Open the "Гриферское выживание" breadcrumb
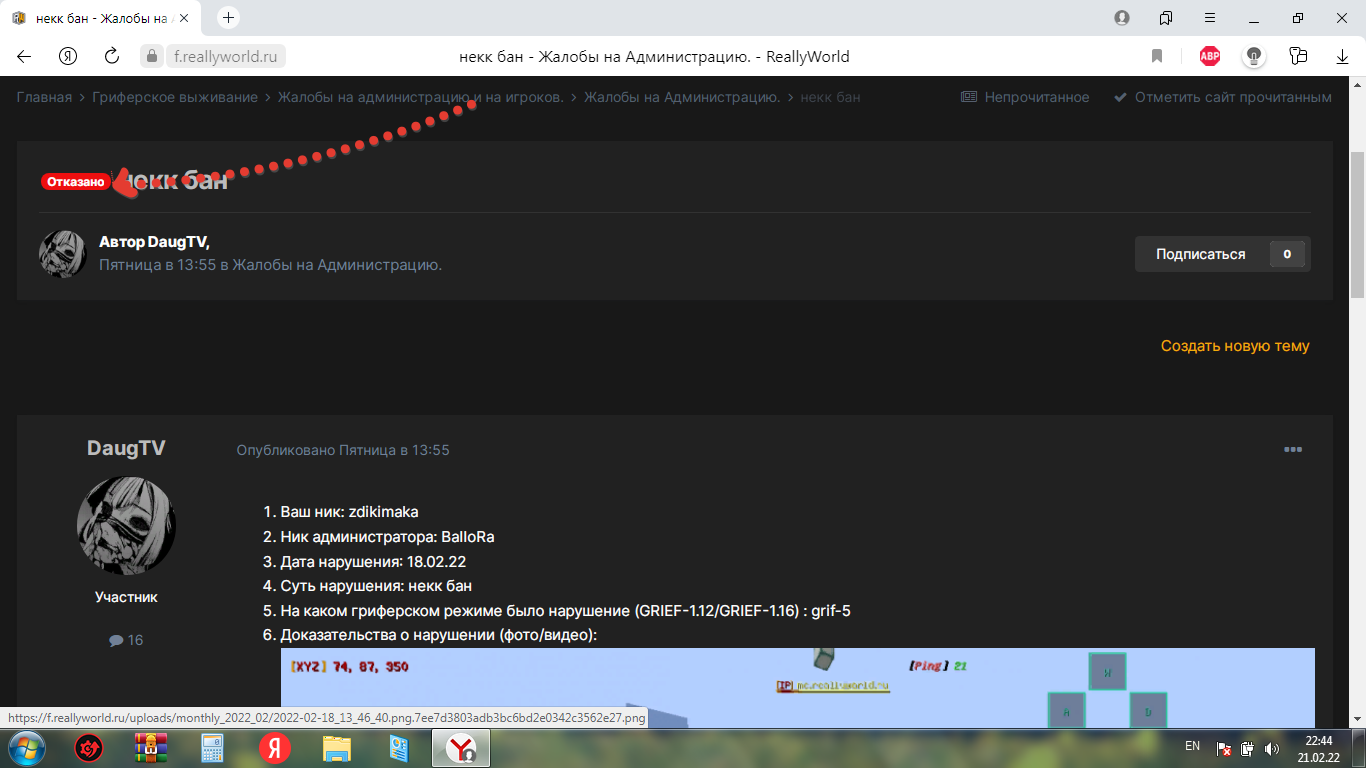 point(175,97)
